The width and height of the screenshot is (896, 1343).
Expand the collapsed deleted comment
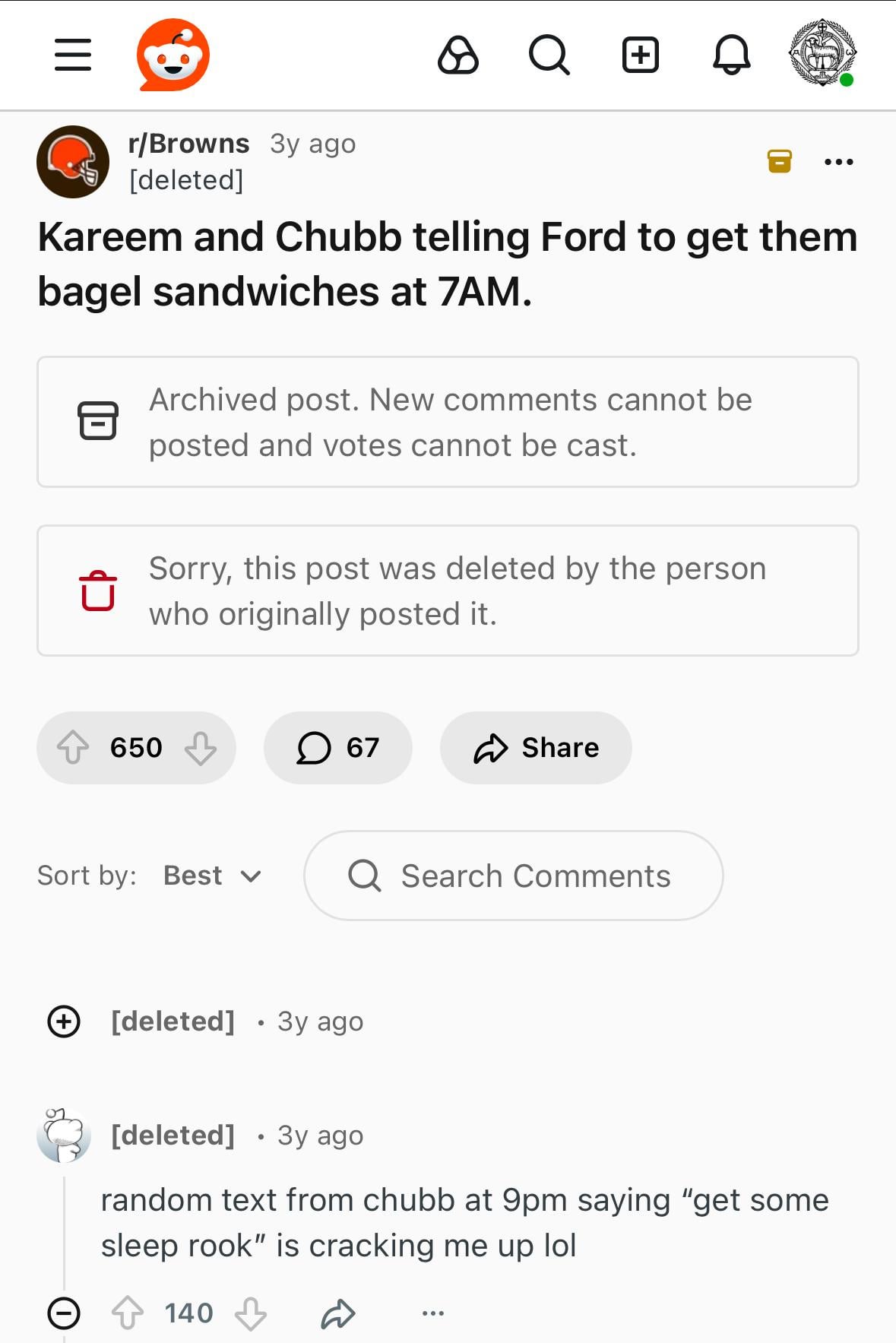(x=64, y=1021)
